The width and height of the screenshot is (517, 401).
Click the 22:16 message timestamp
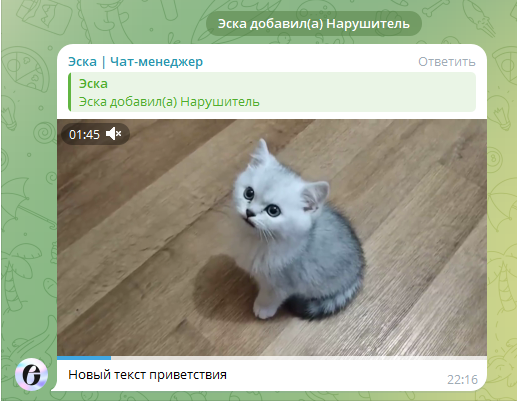tap(462, 380)
